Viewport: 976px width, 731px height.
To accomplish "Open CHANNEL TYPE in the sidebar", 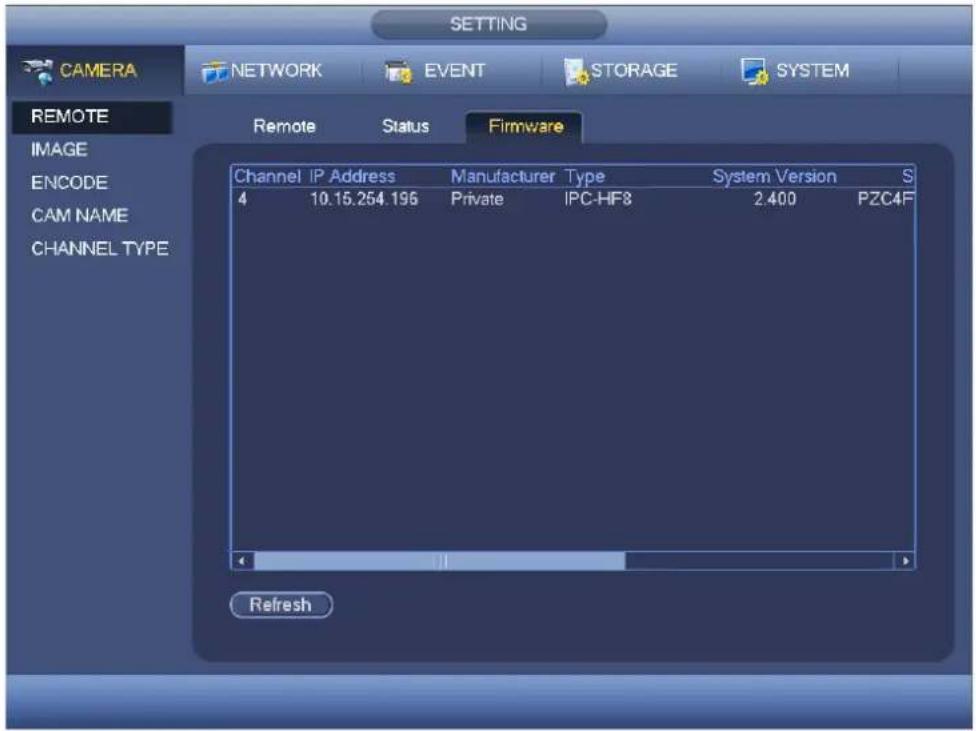I will coord(100,249).
